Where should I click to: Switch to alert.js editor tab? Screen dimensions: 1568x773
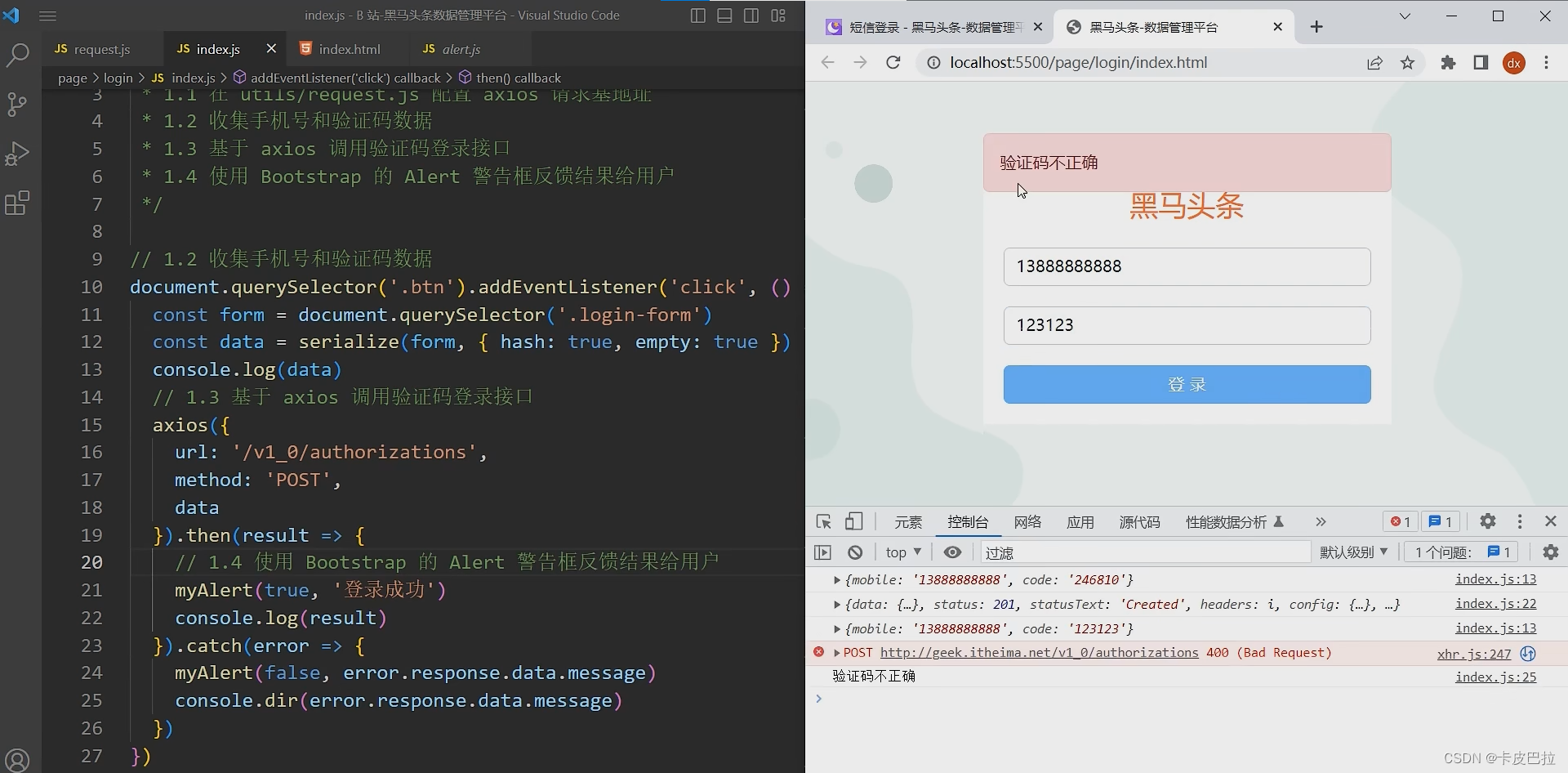tap(461, 49)
